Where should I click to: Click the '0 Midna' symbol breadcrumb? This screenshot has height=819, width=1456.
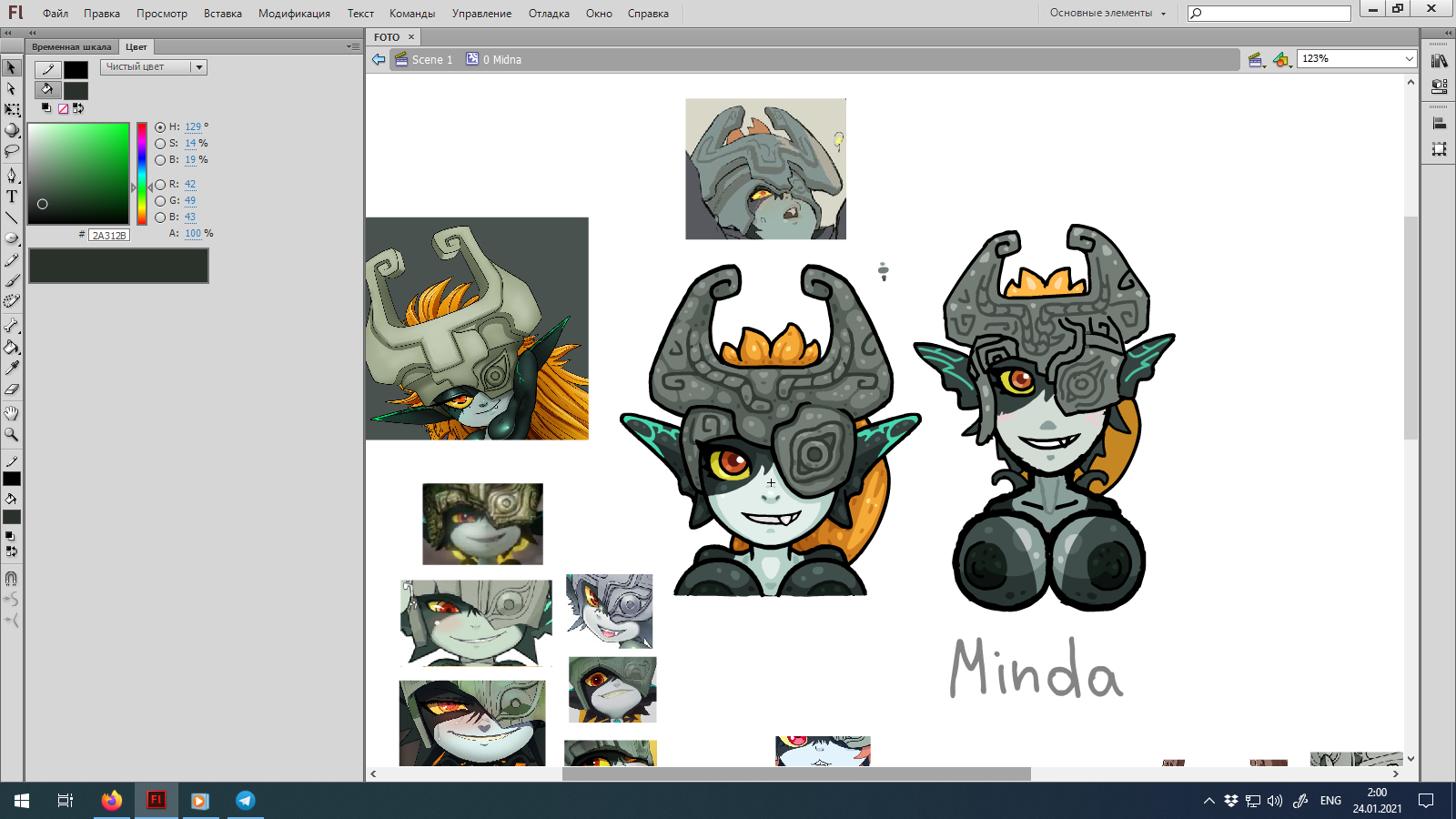pos(494,60)
